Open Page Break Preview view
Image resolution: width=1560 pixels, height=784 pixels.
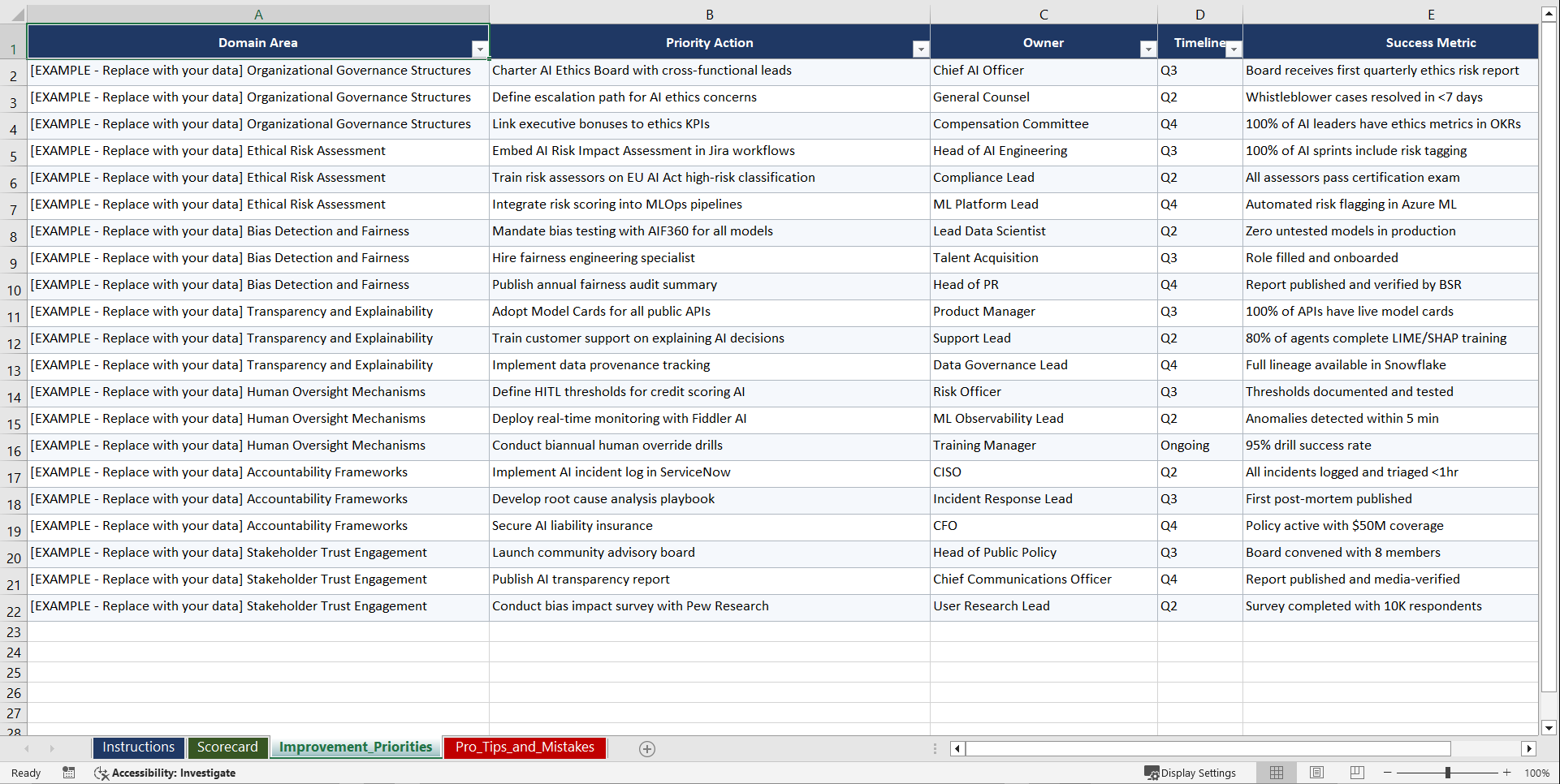click(x=1357, y=773)
